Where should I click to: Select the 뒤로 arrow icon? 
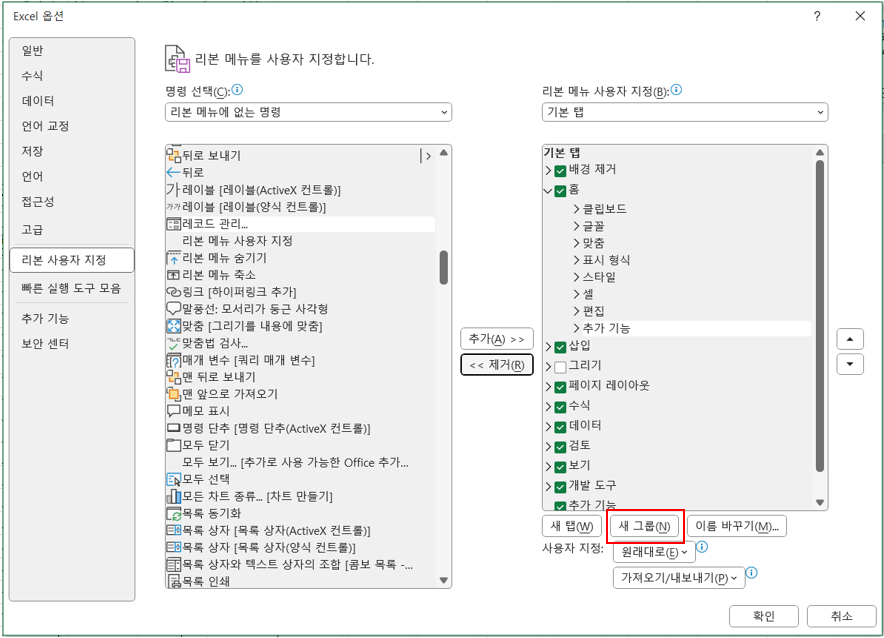point(174,172)
